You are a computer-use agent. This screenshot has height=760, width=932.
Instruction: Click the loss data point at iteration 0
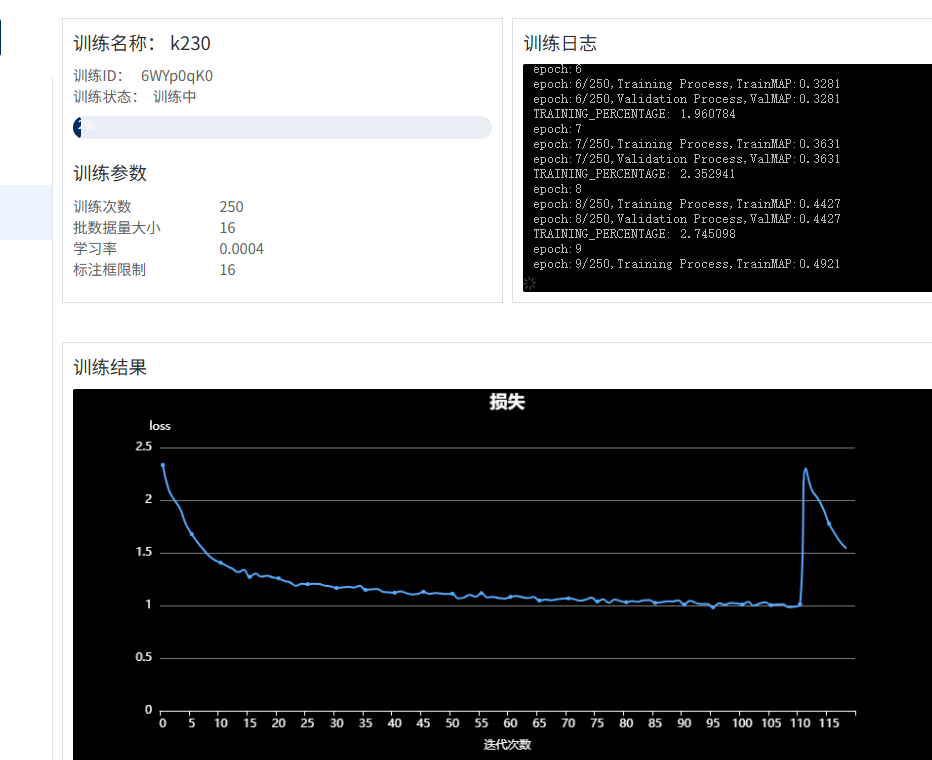(163, 465)
